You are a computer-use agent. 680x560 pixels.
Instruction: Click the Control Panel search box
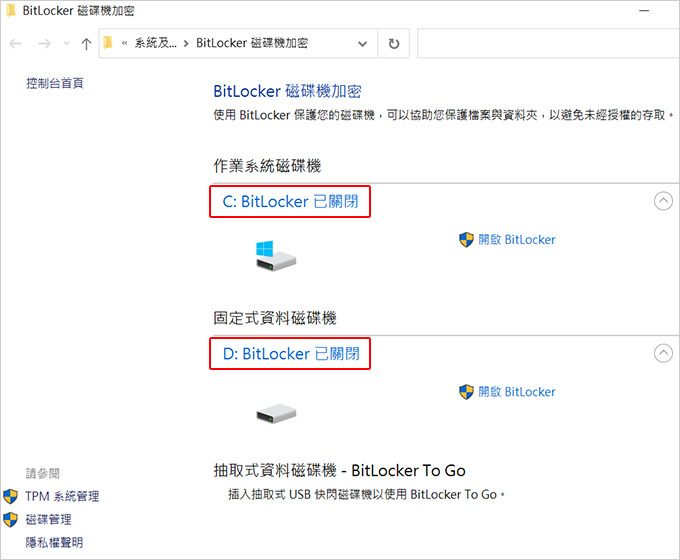(x=548, y=43)
